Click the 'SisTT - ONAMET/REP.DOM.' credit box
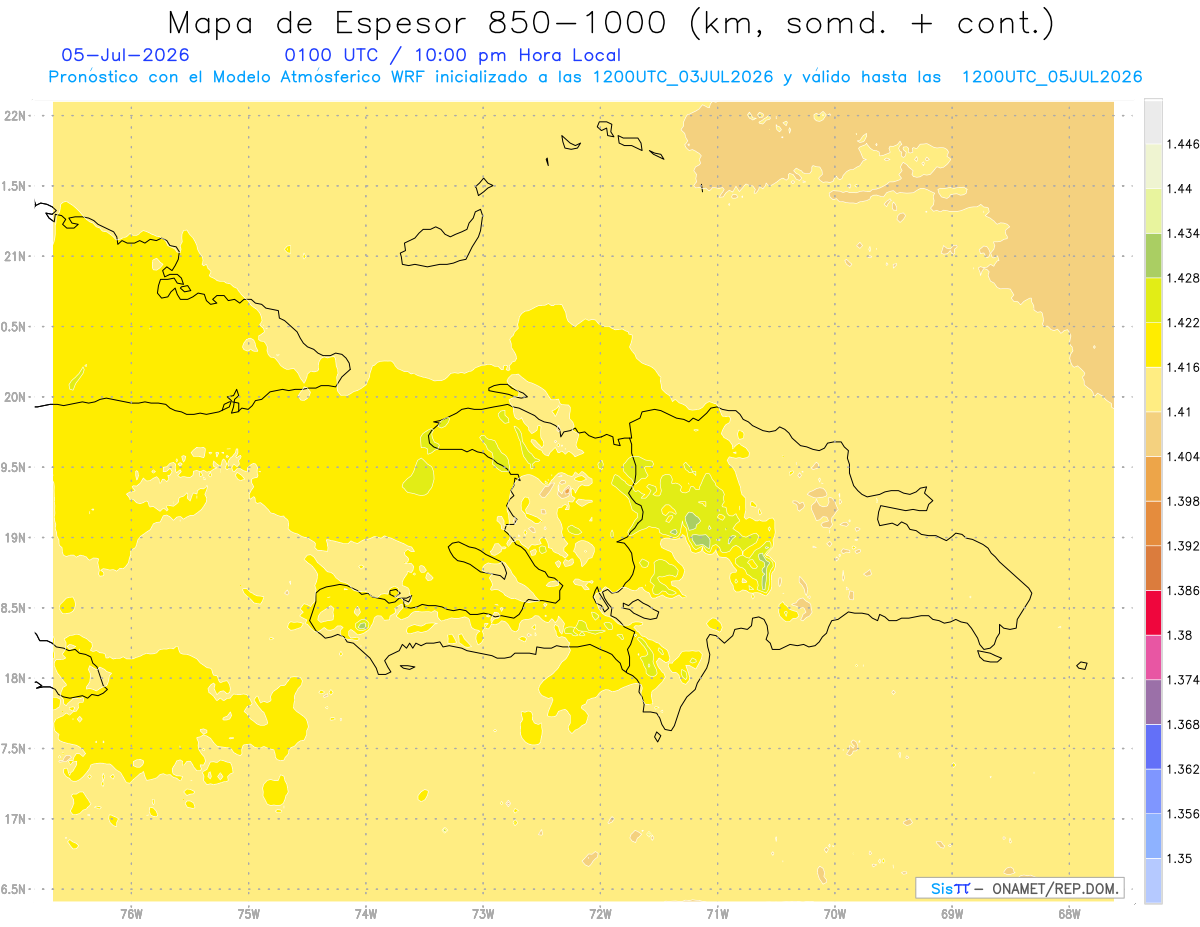Viewport: 1200px width, 927px height. [x=1019, y=888]
